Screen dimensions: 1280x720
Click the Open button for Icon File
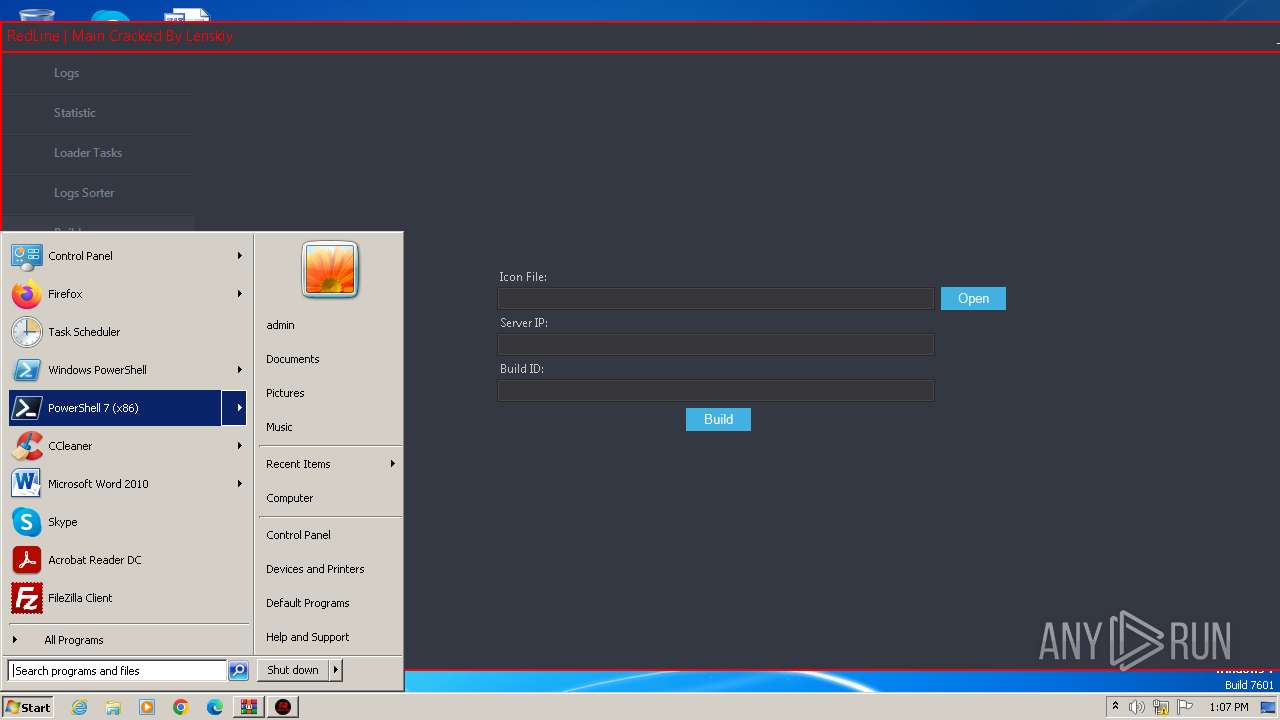pyautogui.click(x=973, y=298)
